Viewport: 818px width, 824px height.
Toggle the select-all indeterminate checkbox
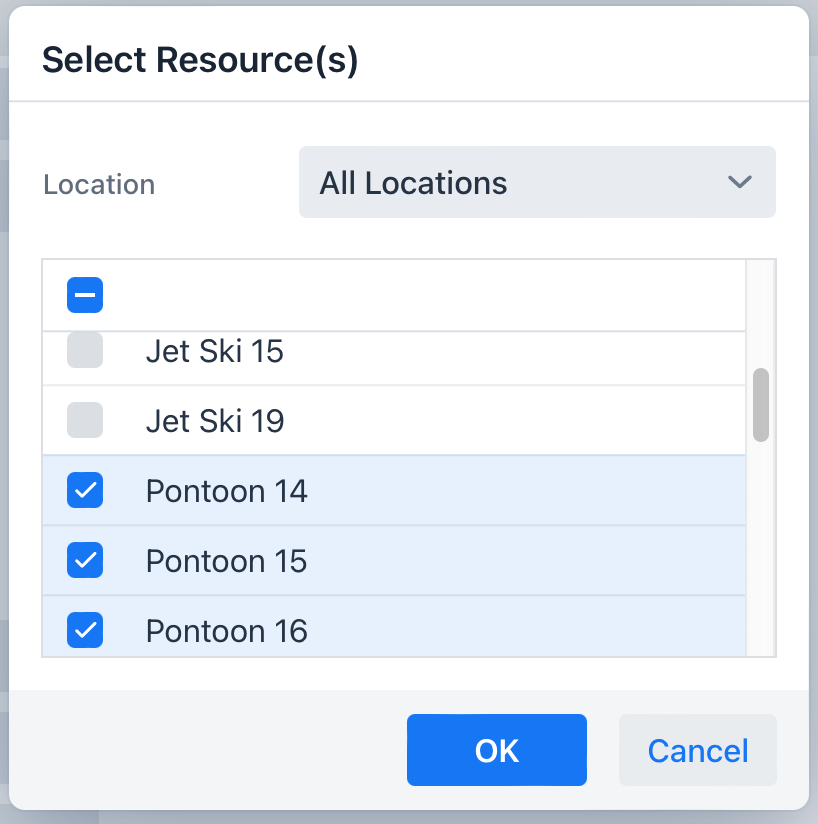coord(85,295)
